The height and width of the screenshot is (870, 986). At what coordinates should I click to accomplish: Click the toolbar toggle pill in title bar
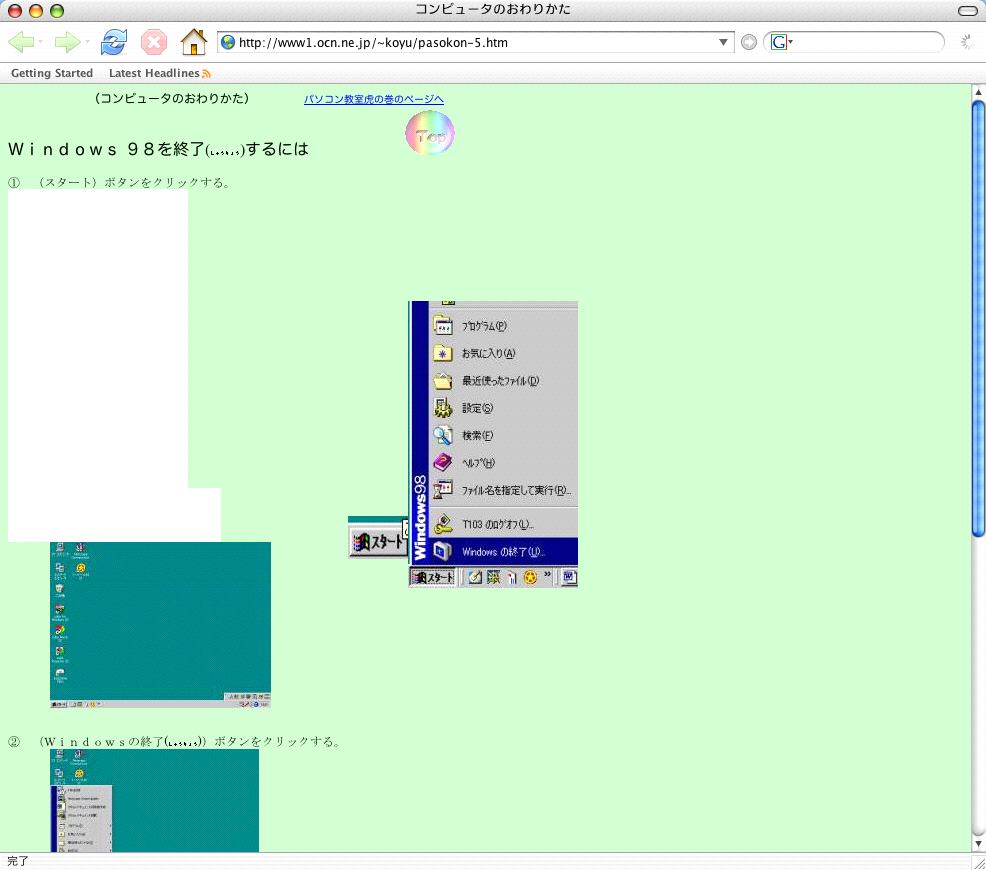click(x=967, y=11)
